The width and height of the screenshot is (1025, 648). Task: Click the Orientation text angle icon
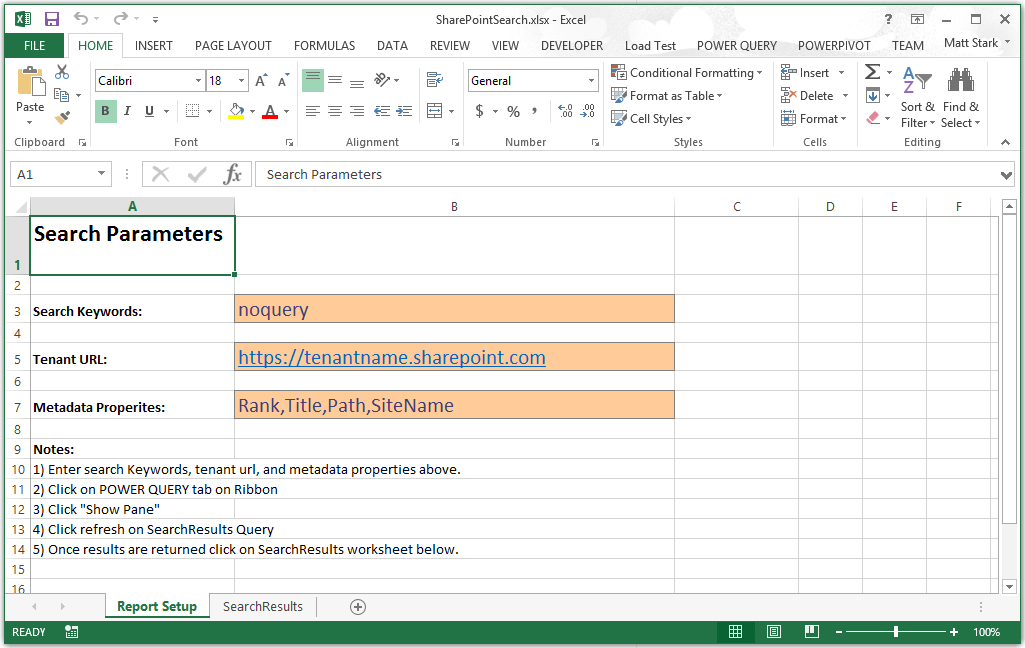(382, 80)
